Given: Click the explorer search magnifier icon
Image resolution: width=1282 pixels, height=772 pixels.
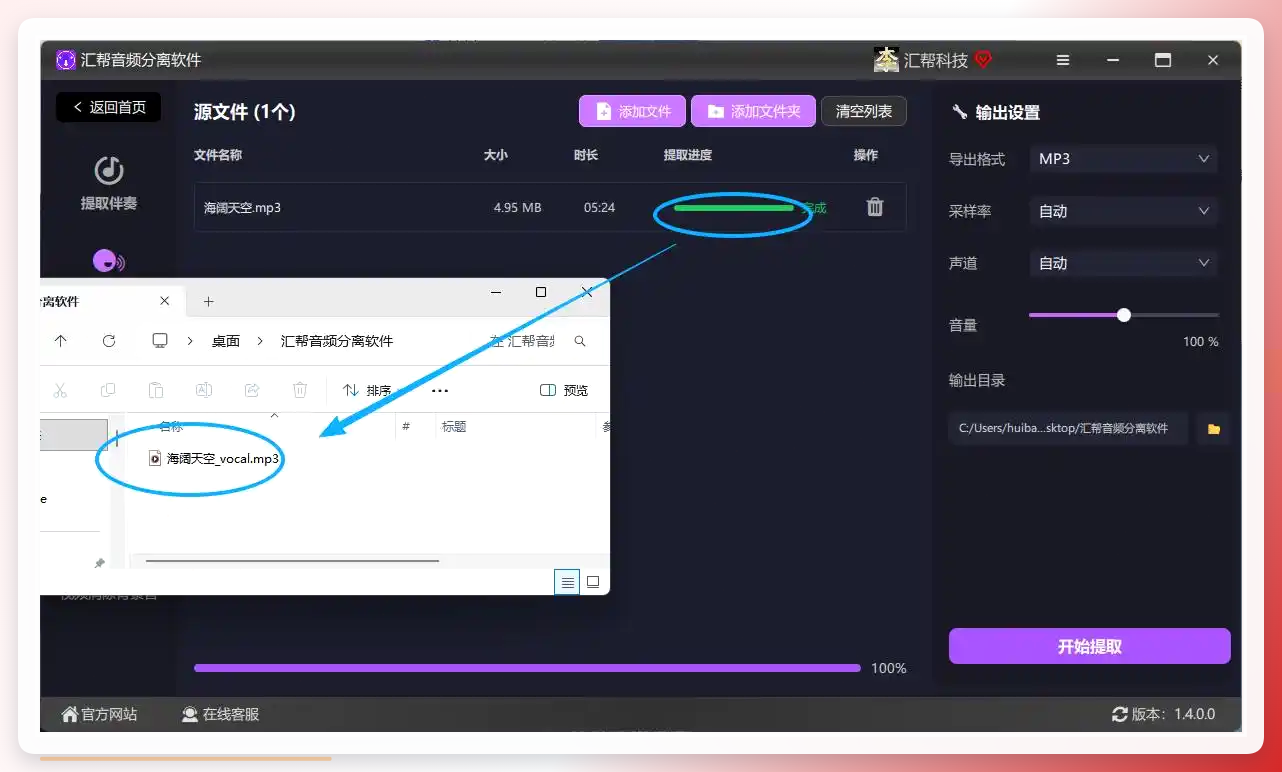Looking at the screenshot, I should tap(580, 341).
